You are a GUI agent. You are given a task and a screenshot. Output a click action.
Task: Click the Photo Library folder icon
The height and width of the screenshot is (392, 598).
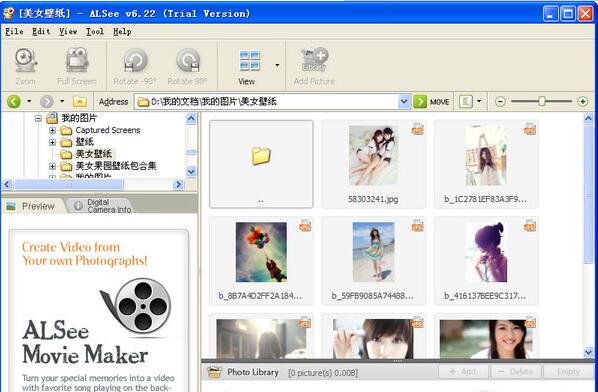pyautogui.click(x=215, y=372)
